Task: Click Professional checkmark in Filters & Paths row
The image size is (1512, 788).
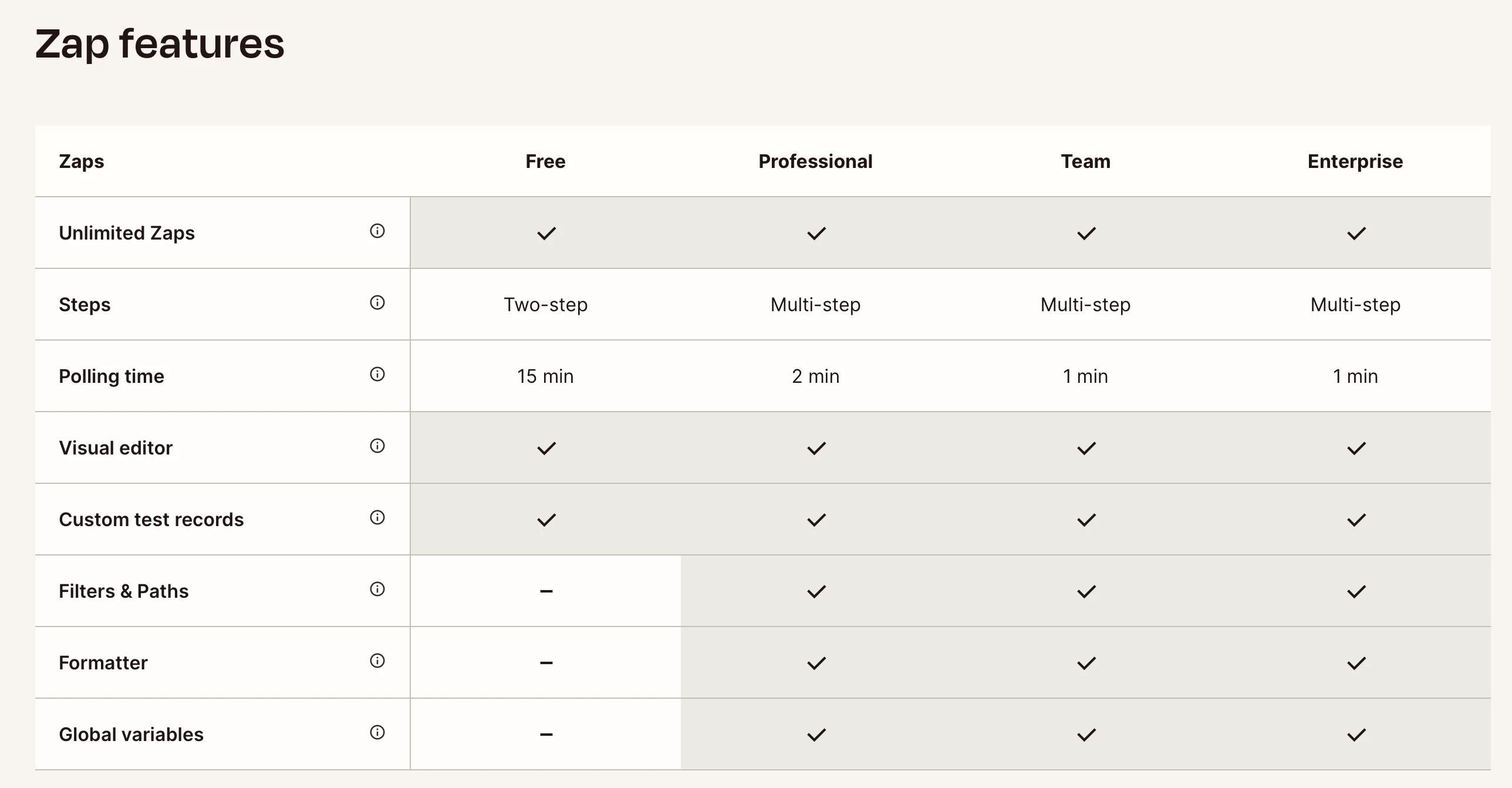Action: [x=816, y=592]
